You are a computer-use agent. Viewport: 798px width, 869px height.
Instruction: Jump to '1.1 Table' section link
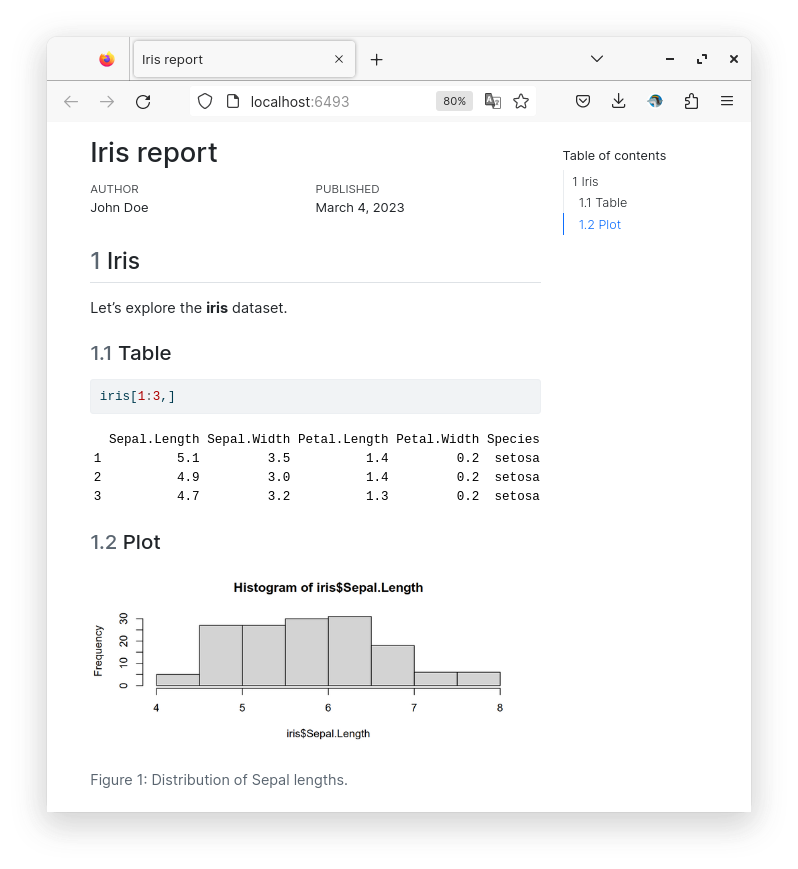click(603, 203)
